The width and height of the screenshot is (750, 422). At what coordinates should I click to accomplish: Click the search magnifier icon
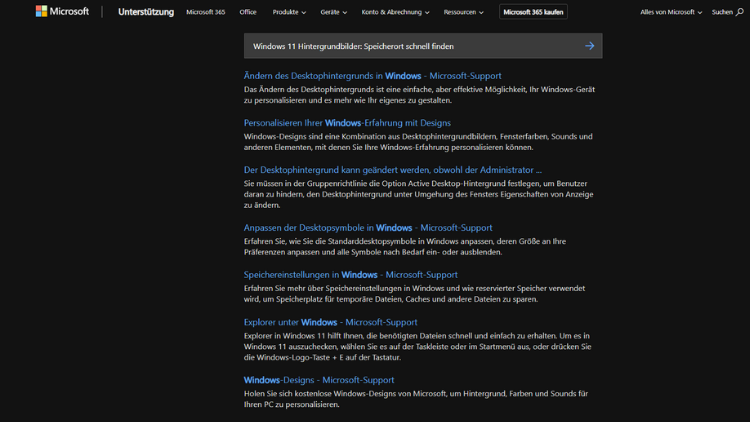[740, 12]
